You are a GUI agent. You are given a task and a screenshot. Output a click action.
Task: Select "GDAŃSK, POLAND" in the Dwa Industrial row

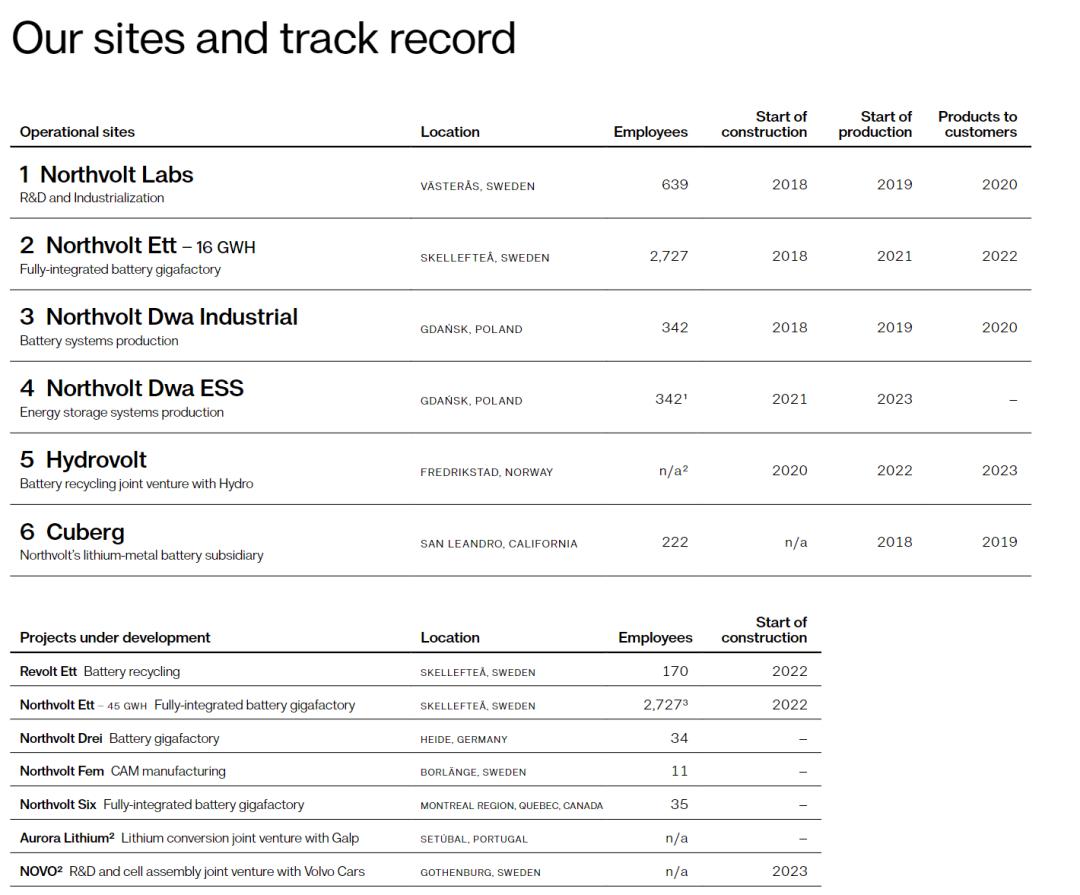[471, 329]
